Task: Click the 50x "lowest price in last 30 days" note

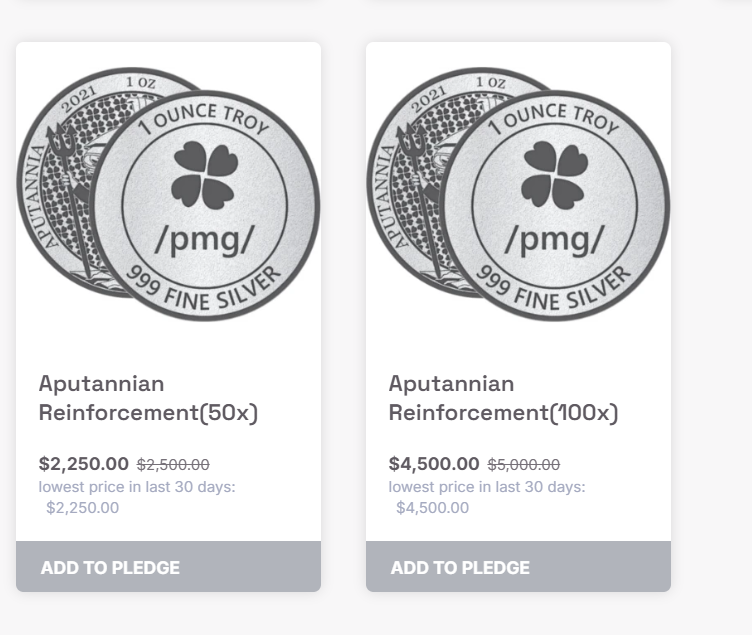Action: [137, 487]
